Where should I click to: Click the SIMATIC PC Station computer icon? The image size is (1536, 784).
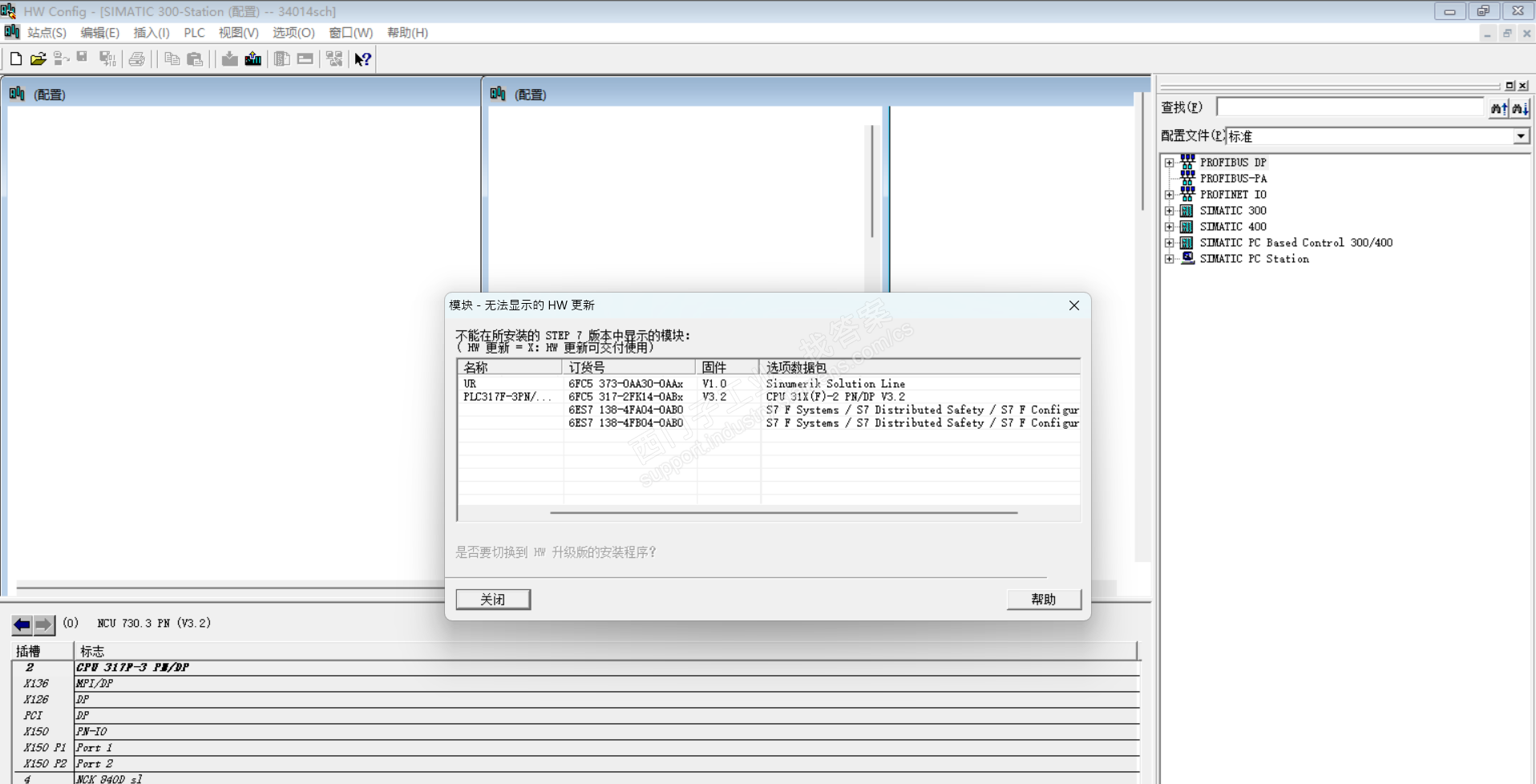tap(1187, 258)
